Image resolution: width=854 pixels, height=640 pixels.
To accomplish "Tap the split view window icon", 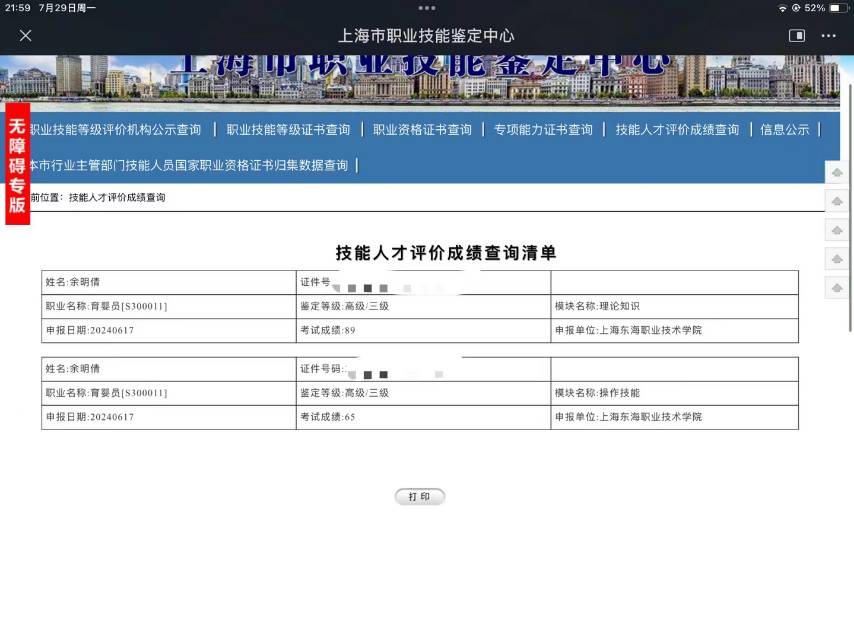I will [x=797, y=36].
